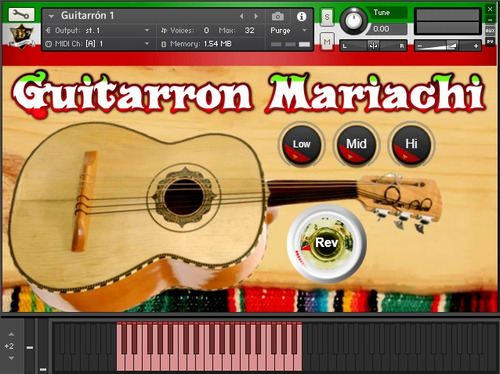Click the Tune knob
This screenshot has width=500, height=374.
353,21
